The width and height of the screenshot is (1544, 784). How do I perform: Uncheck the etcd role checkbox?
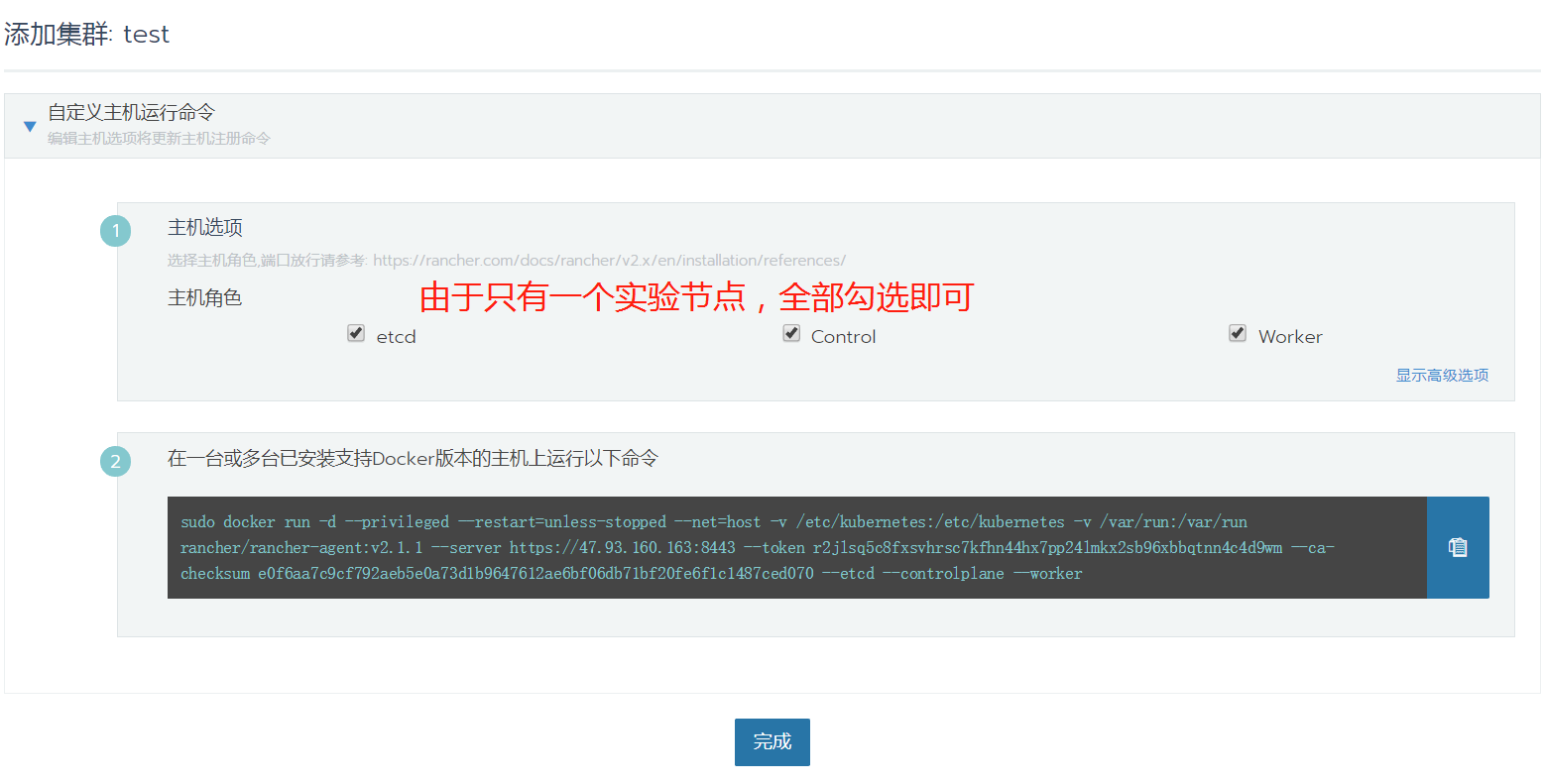[356, 333]
